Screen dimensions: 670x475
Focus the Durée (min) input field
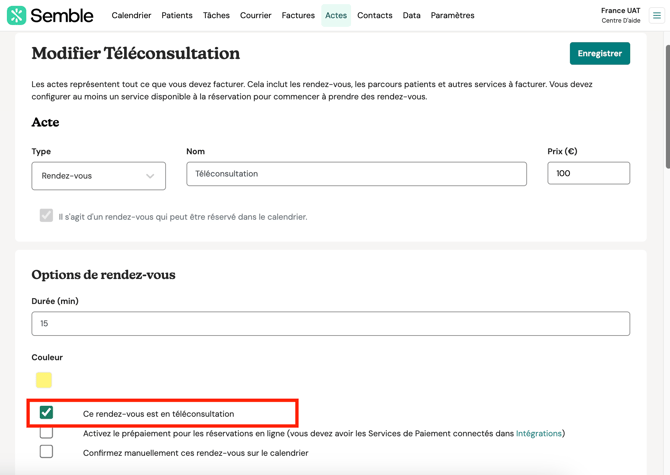click(330, 324)
